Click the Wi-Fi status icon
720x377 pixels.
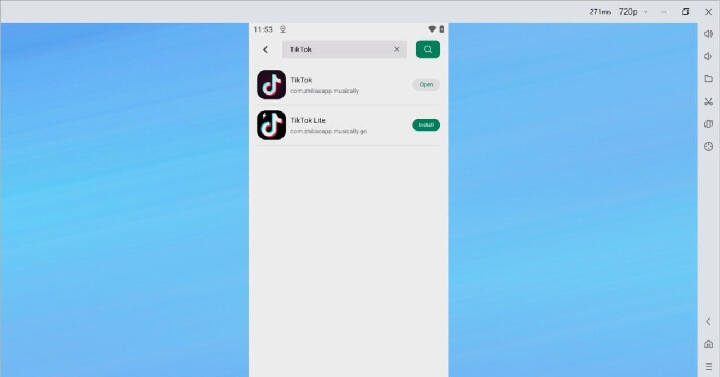tap(432, 29)
